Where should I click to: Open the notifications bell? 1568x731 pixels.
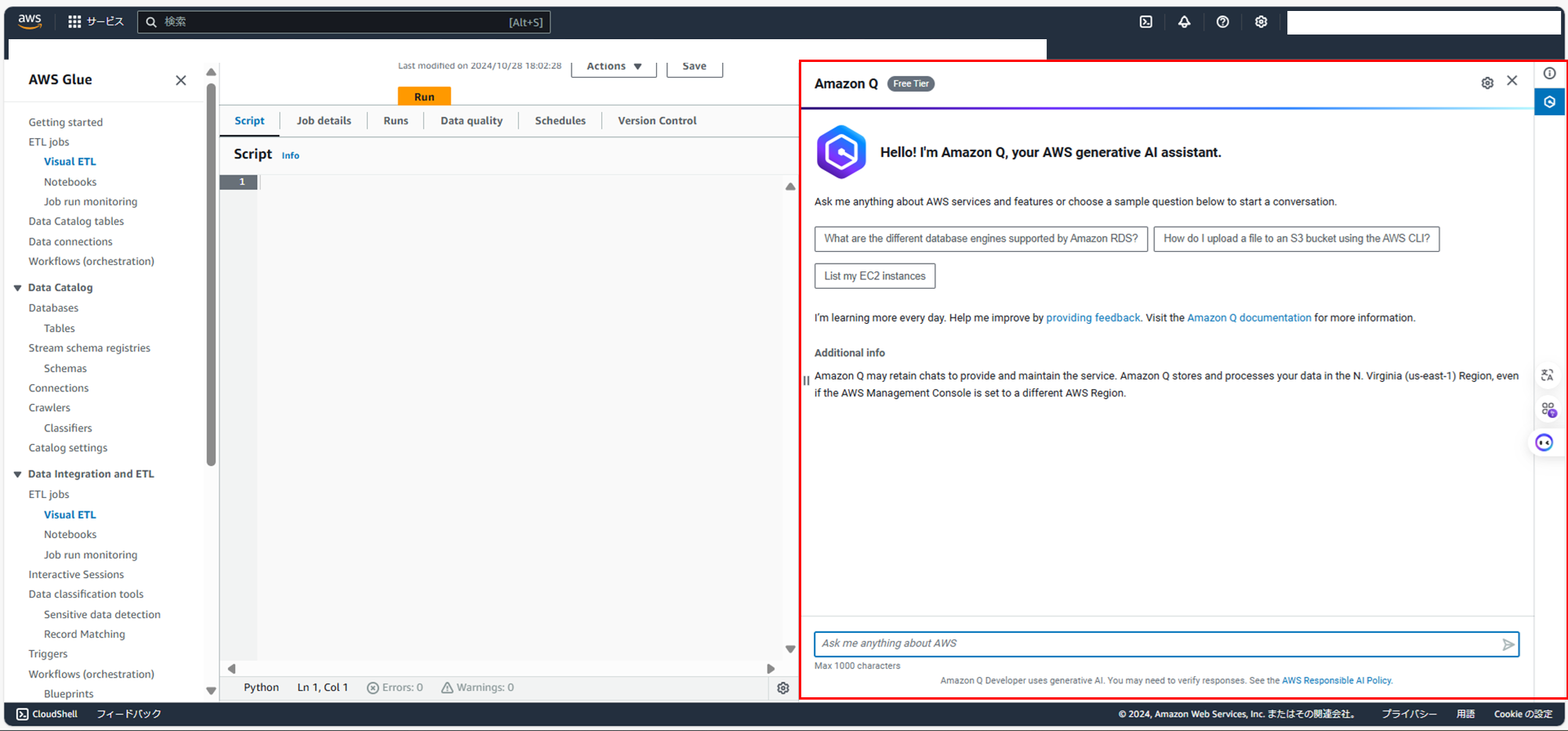click(1185, 22)
